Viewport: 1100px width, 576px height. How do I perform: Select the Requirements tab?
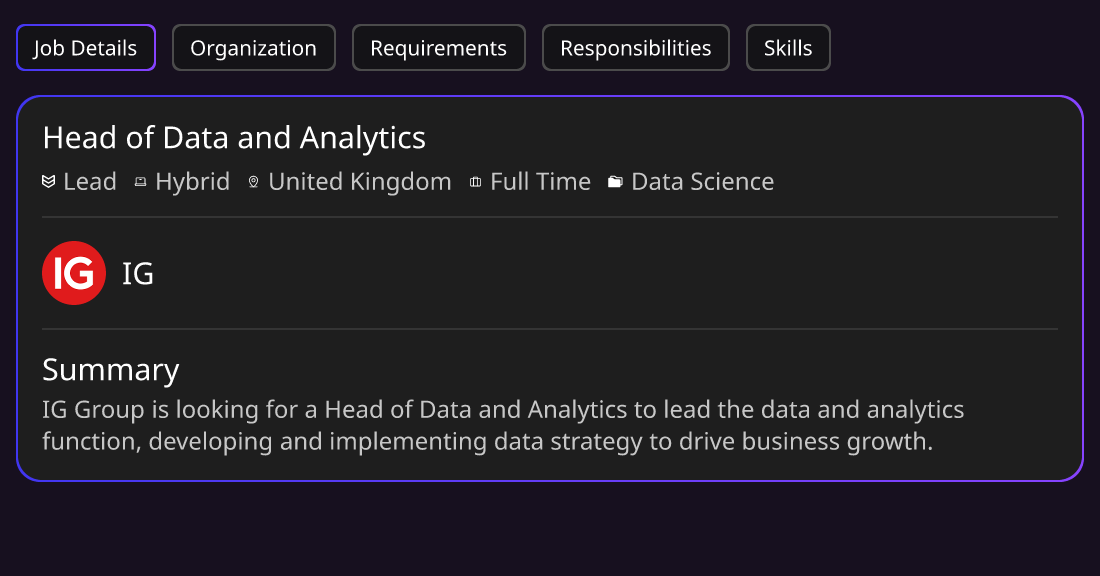(x=438, y=48)
